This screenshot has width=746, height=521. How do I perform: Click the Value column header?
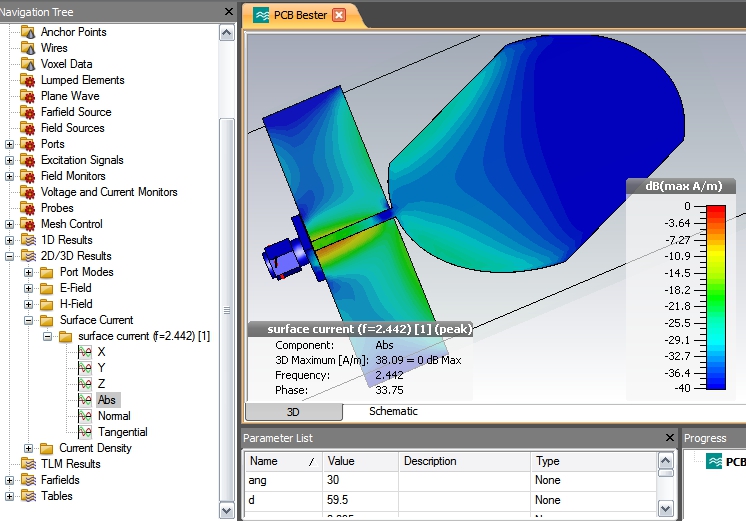(x=360, y=462)
